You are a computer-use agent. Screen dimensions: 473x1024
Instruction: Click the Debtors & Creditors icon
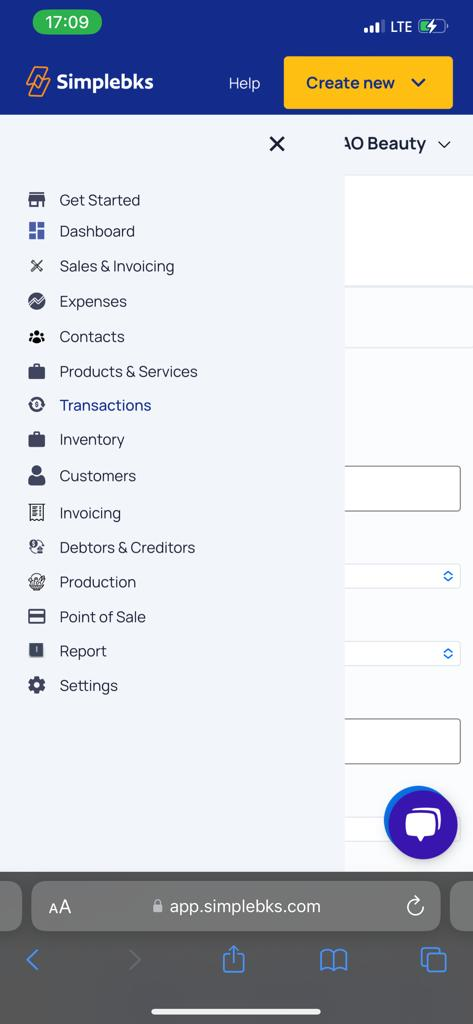[x=37, y=547]
